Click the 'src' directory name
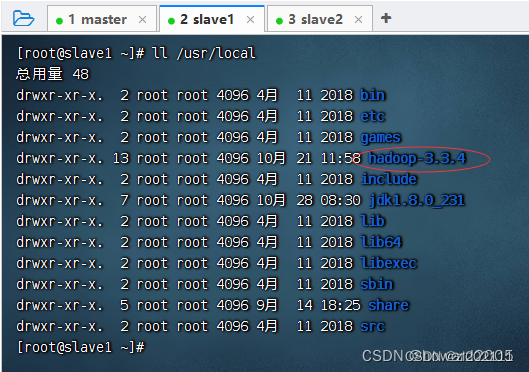 [x=372, y=326]
